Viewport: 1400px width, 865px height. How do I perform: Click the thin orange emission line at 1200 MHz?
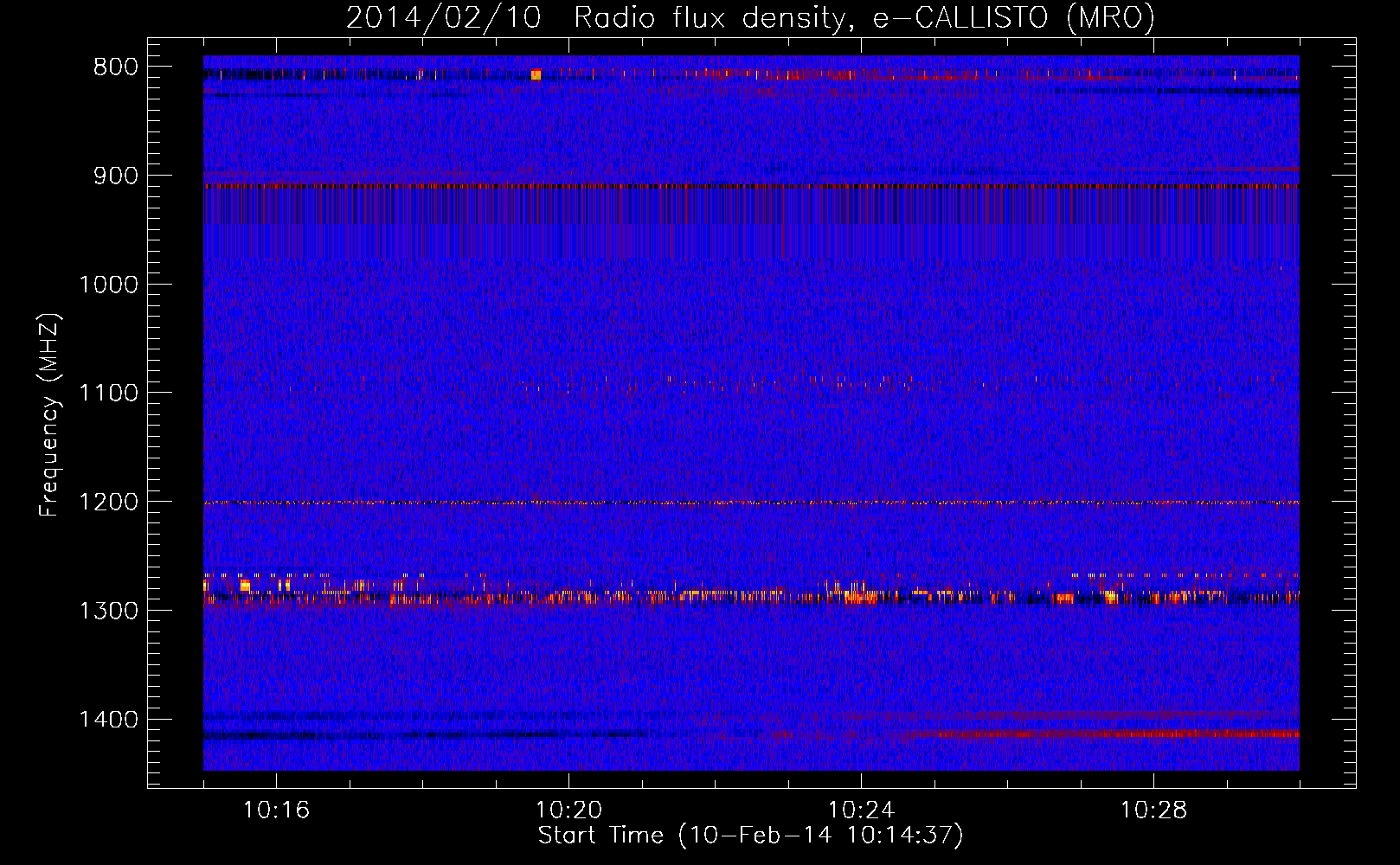tap(751, 503)
